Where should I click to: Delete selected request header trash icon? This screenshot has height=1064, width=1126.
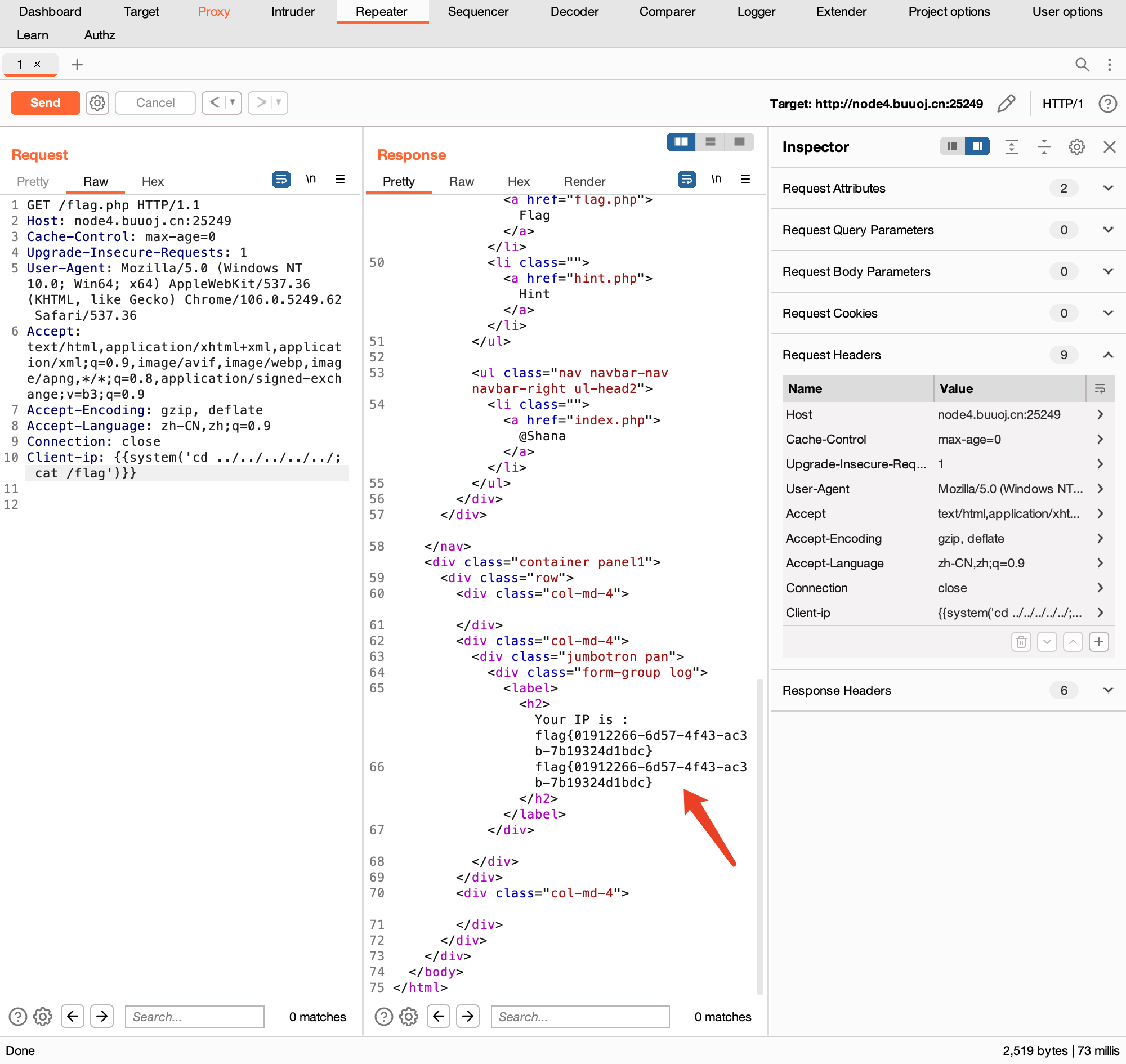1021,641
